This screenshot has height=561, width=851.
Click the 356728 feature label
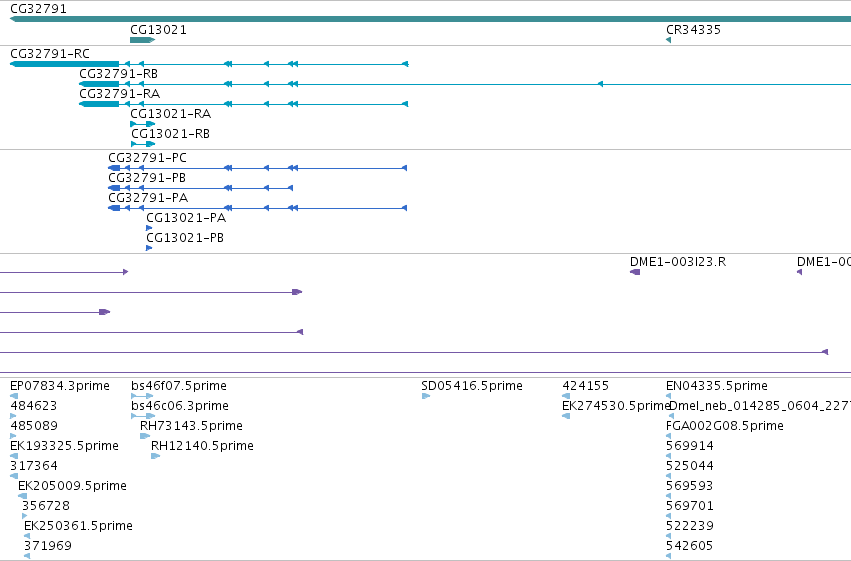tap(46, 506)
